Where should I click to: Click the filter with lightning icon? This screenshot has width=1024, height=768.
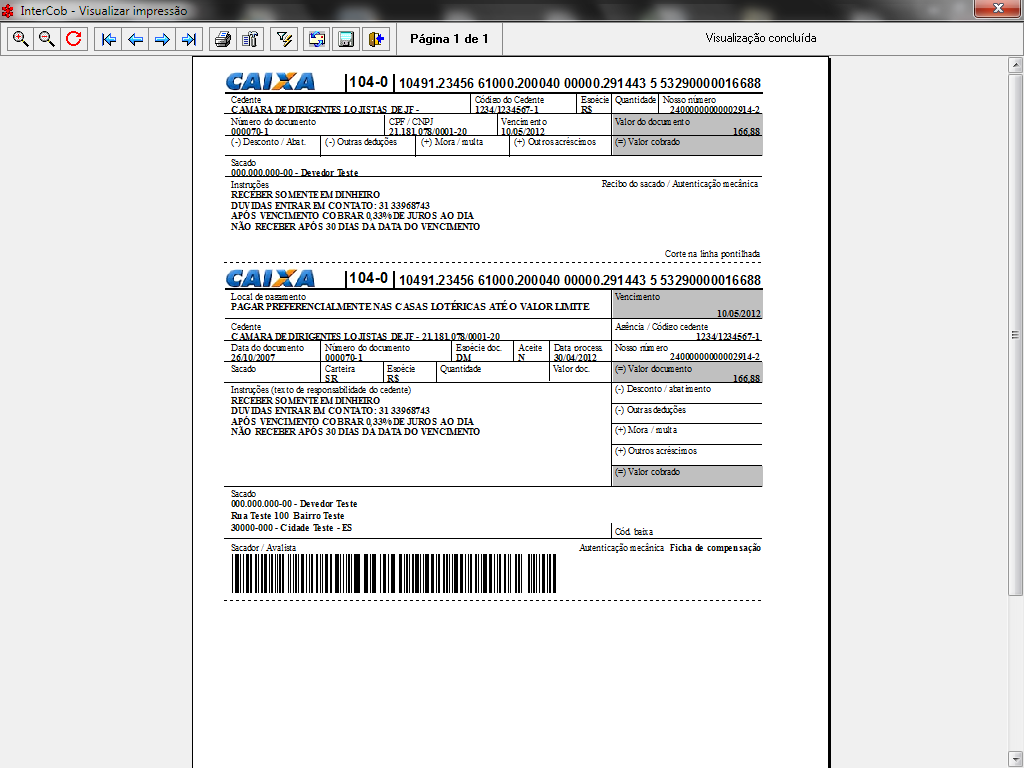click(x=284, y=39)
